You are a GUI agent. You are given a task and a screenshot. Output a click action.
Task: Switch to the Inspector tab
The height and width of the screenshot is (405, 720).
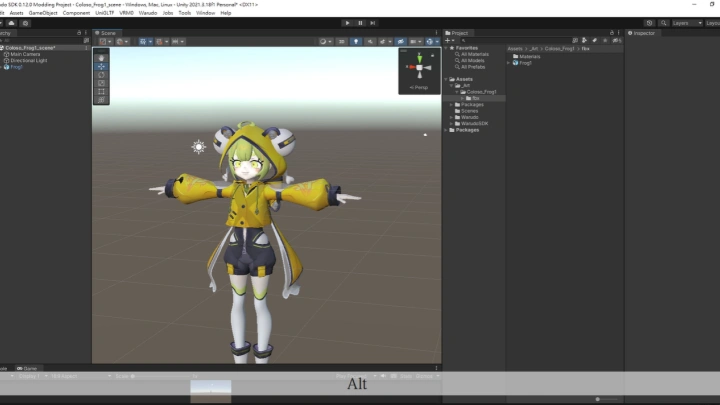(641, 33)
